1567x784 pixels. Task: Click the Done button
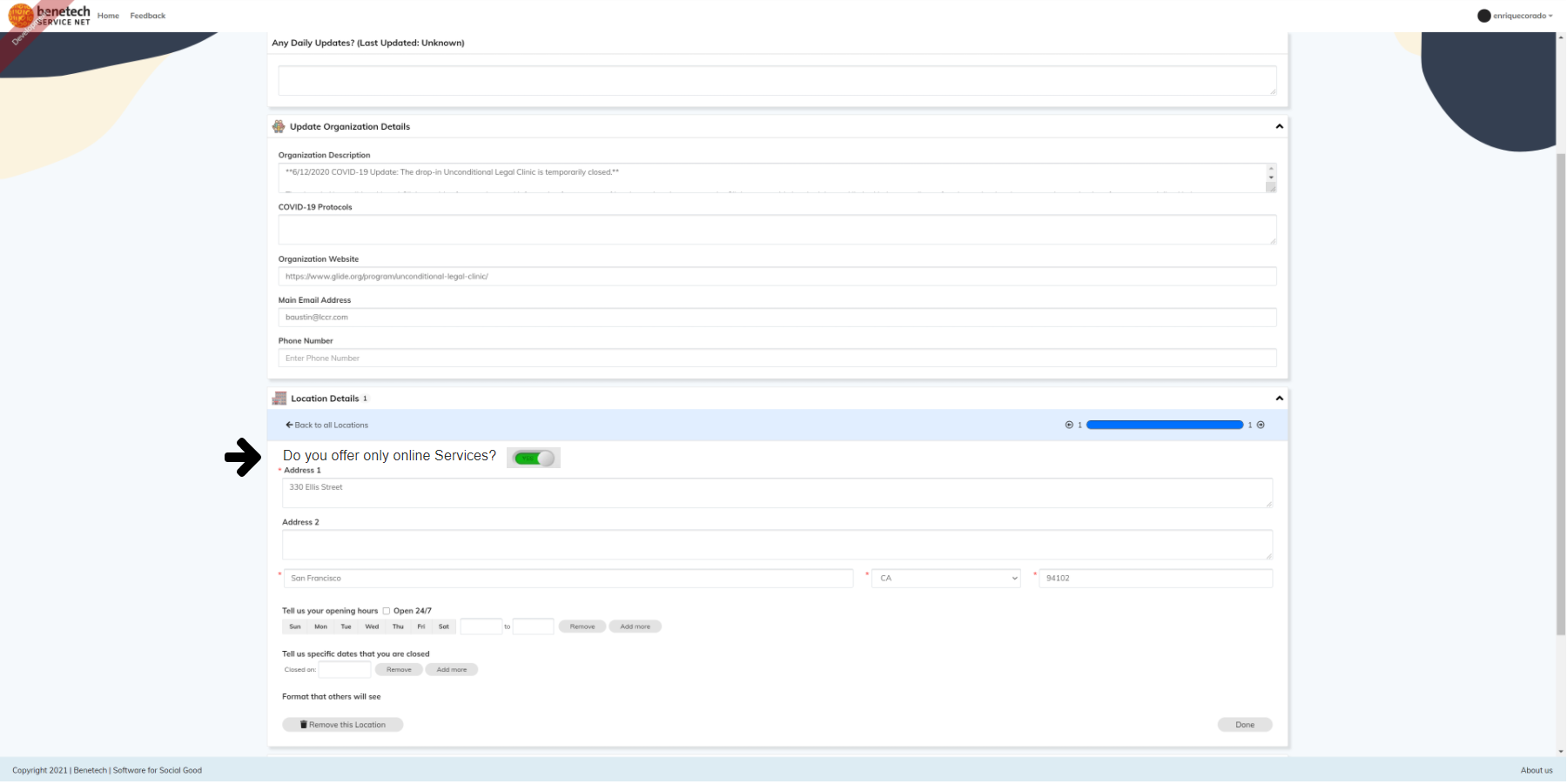tap(1244, 724)
